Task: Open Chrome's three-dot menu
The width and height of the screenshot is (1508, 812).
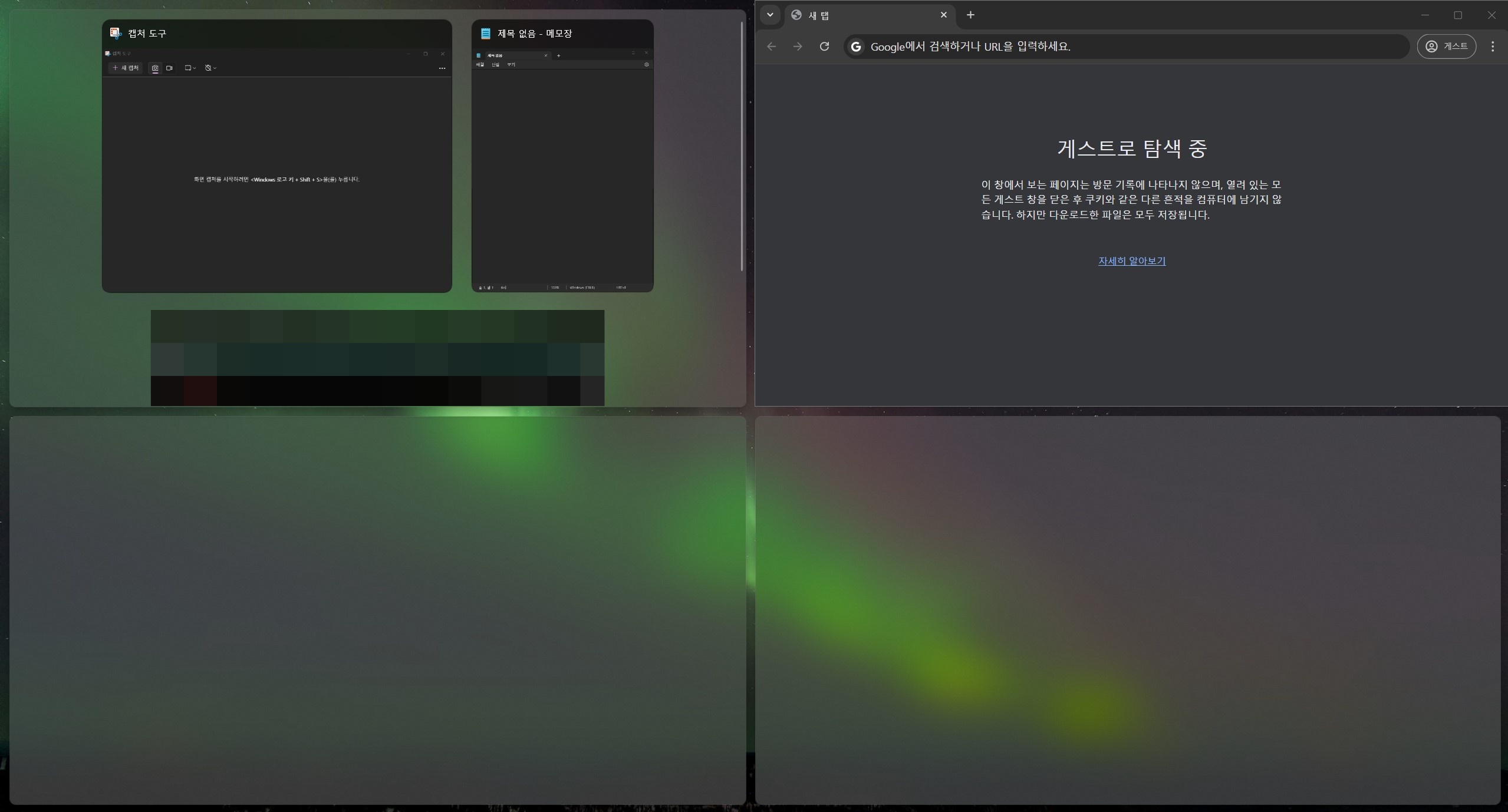Action: click(1492, 47)
